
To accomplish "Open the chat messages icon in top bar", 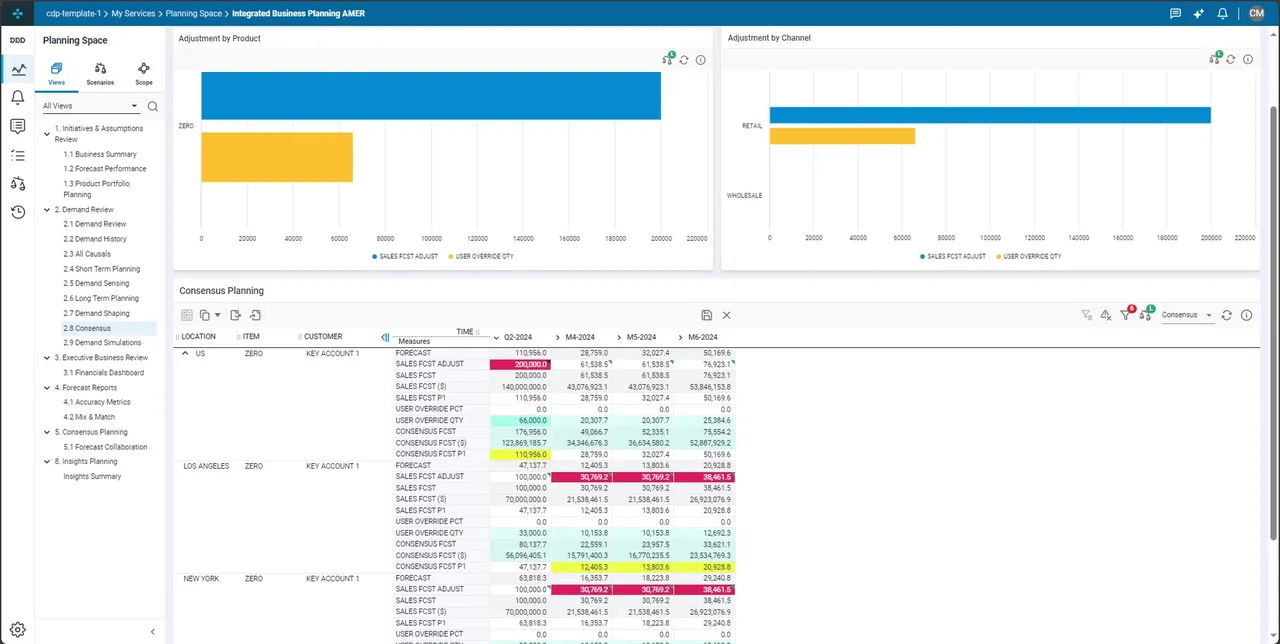I will (x=1175, y=13).
